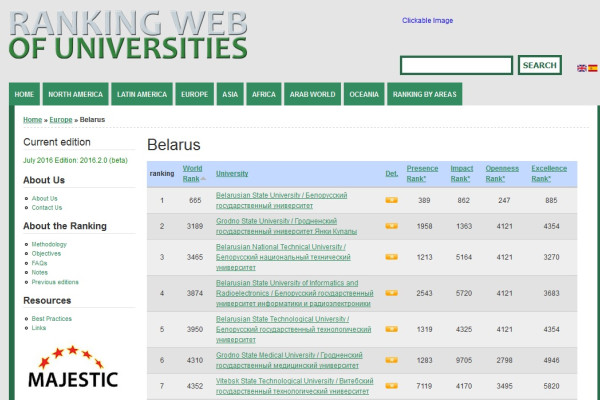Sort table by Openness Rank column

[502, 174]
